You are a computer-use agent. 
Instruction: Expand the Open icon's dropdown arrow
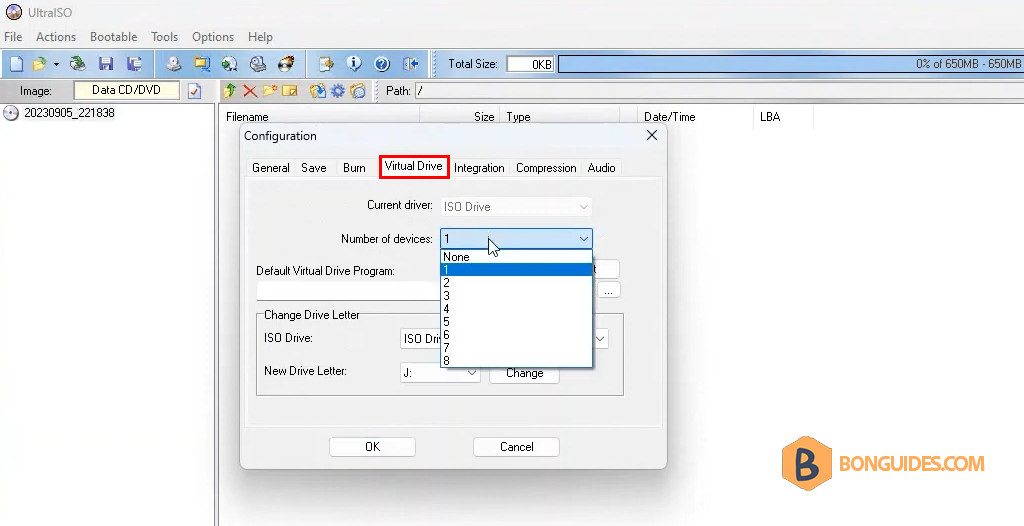point(56,64)
